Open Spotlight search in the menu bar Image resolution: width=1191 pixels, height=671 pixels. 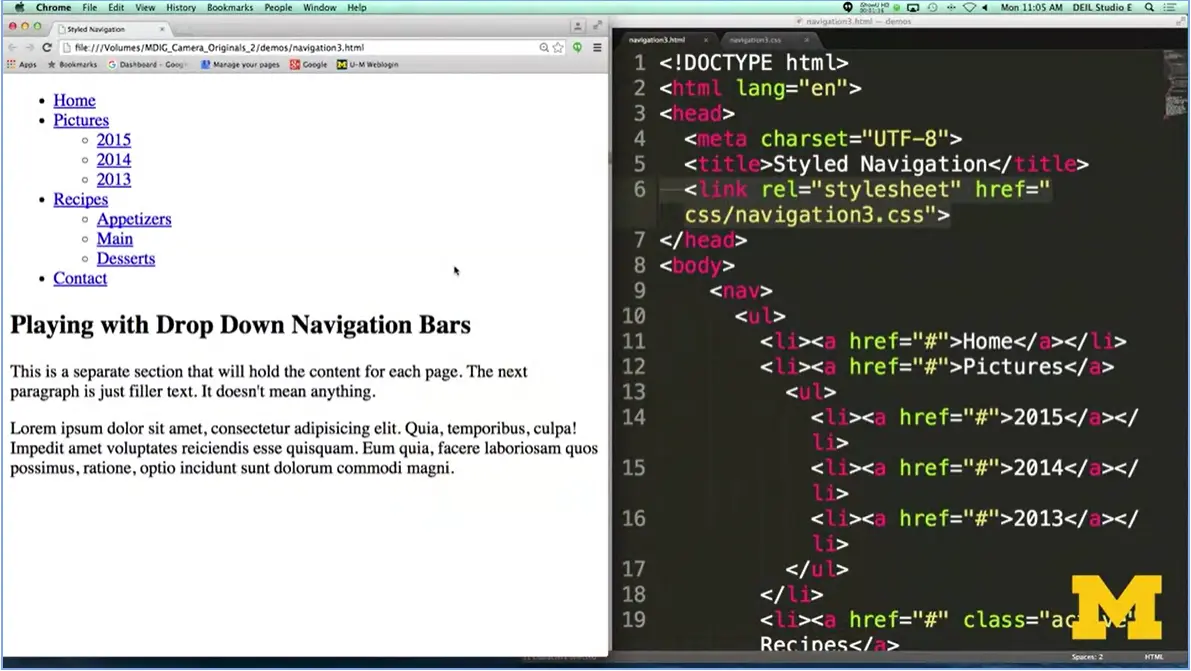[x=1148, y=7]
